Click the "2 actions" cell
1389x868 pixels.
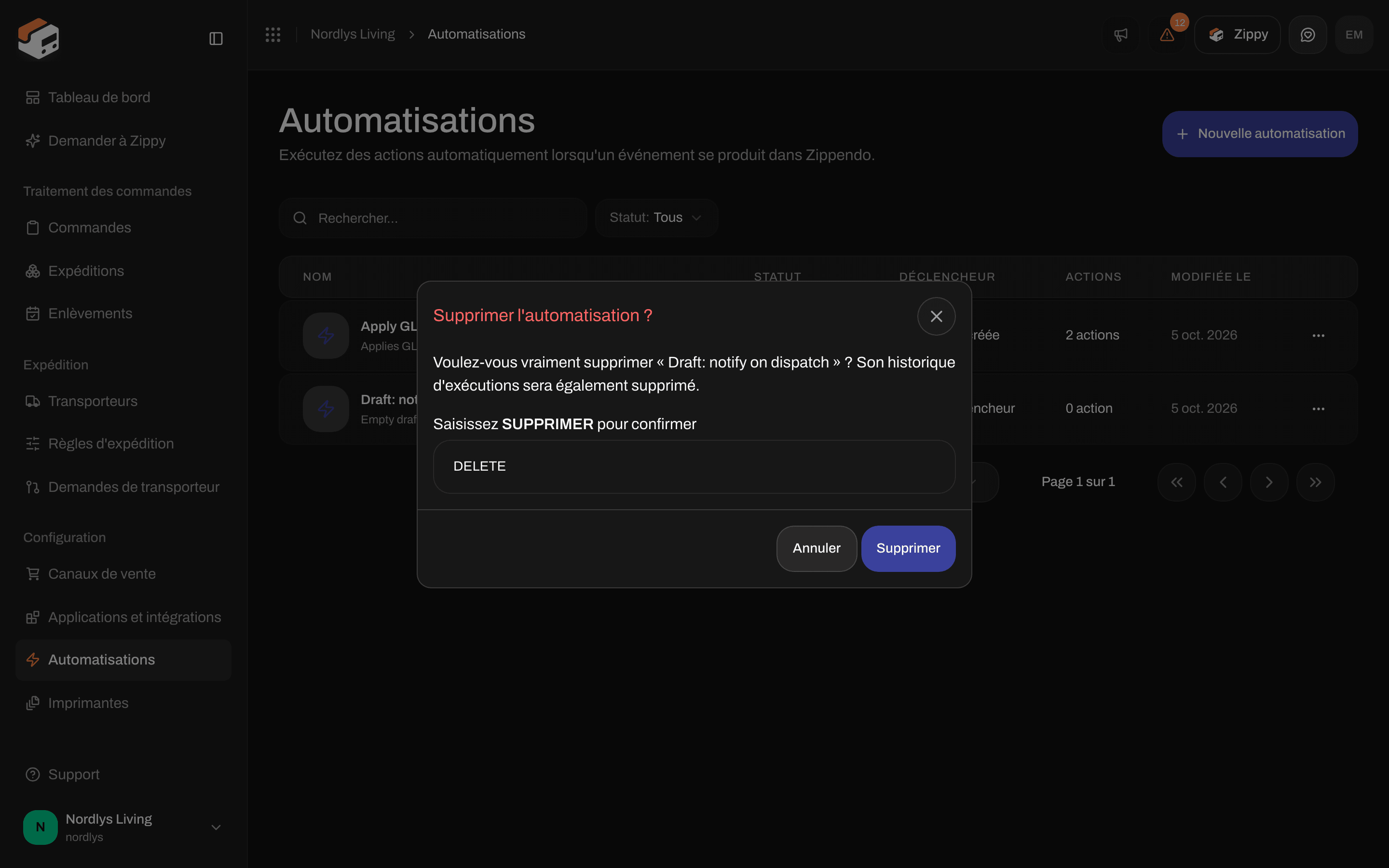[1092, 335]
